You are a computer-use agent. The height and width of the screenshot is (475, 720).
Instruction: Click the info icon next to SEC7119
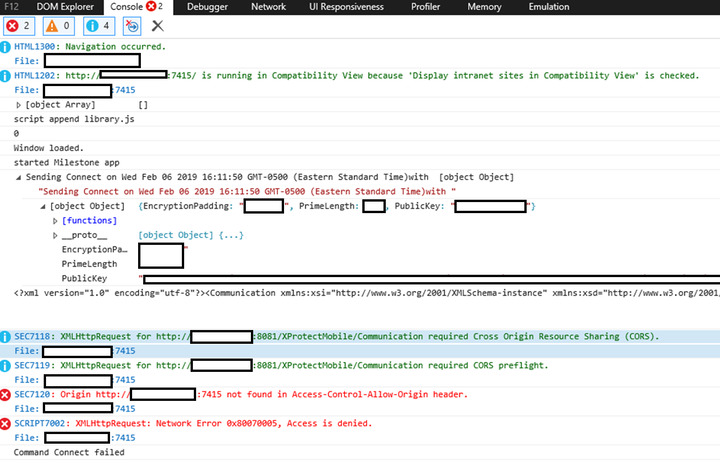[6, 366]
